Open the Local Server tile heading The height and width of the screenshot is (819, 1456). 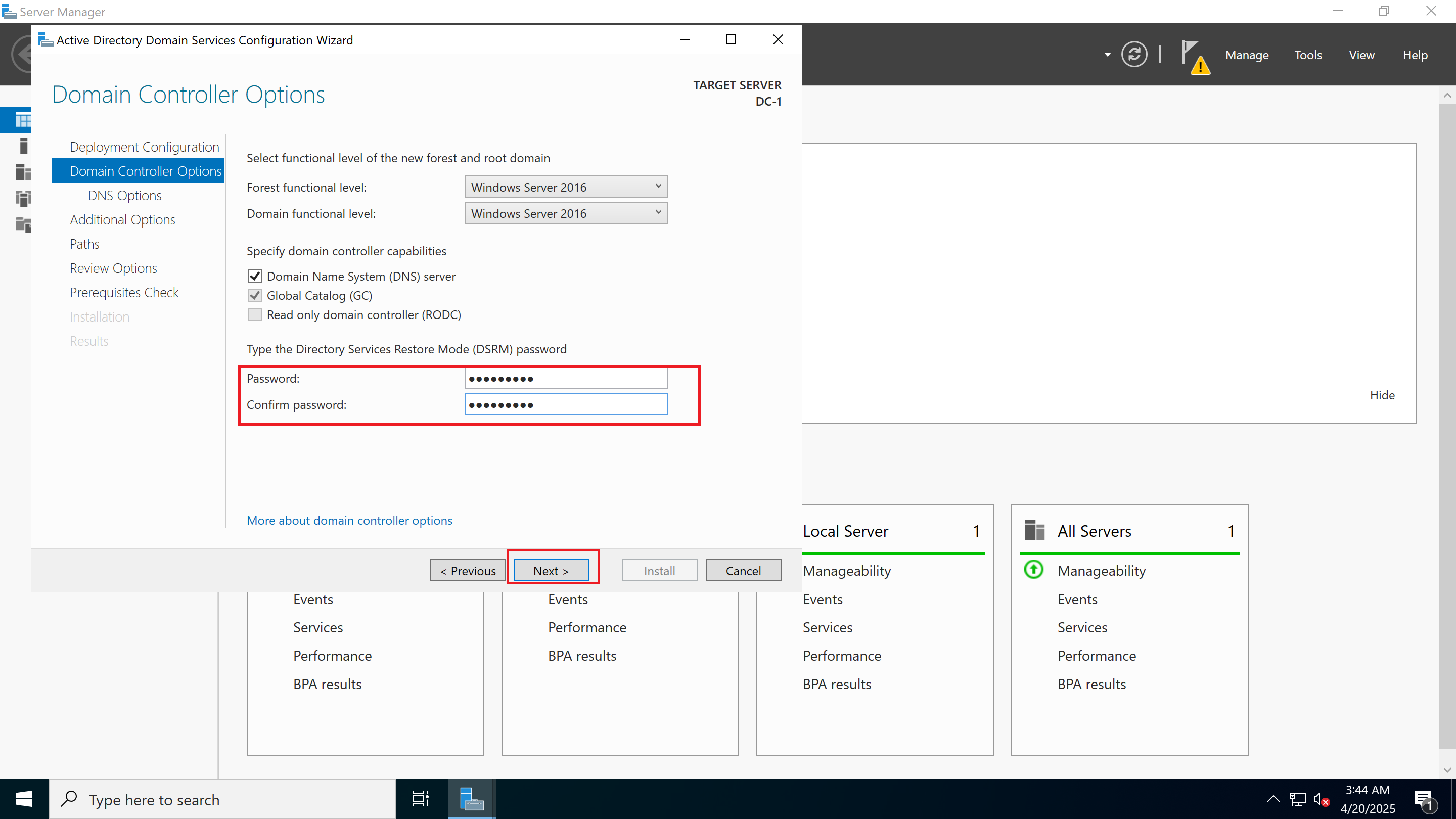pos(846,531)
